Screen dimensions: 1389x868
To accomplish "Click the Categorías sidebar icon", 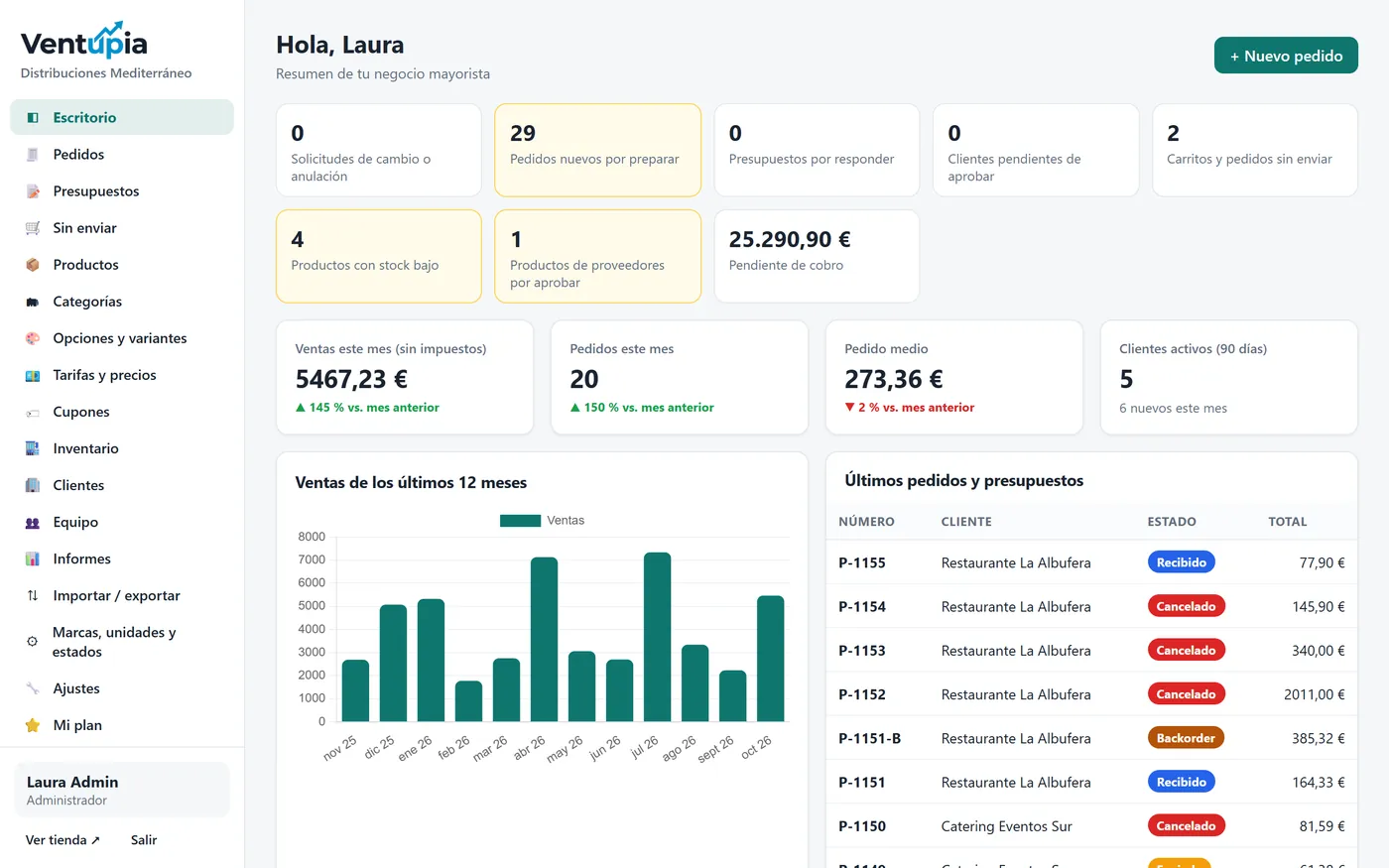I will tap(33, 301).
